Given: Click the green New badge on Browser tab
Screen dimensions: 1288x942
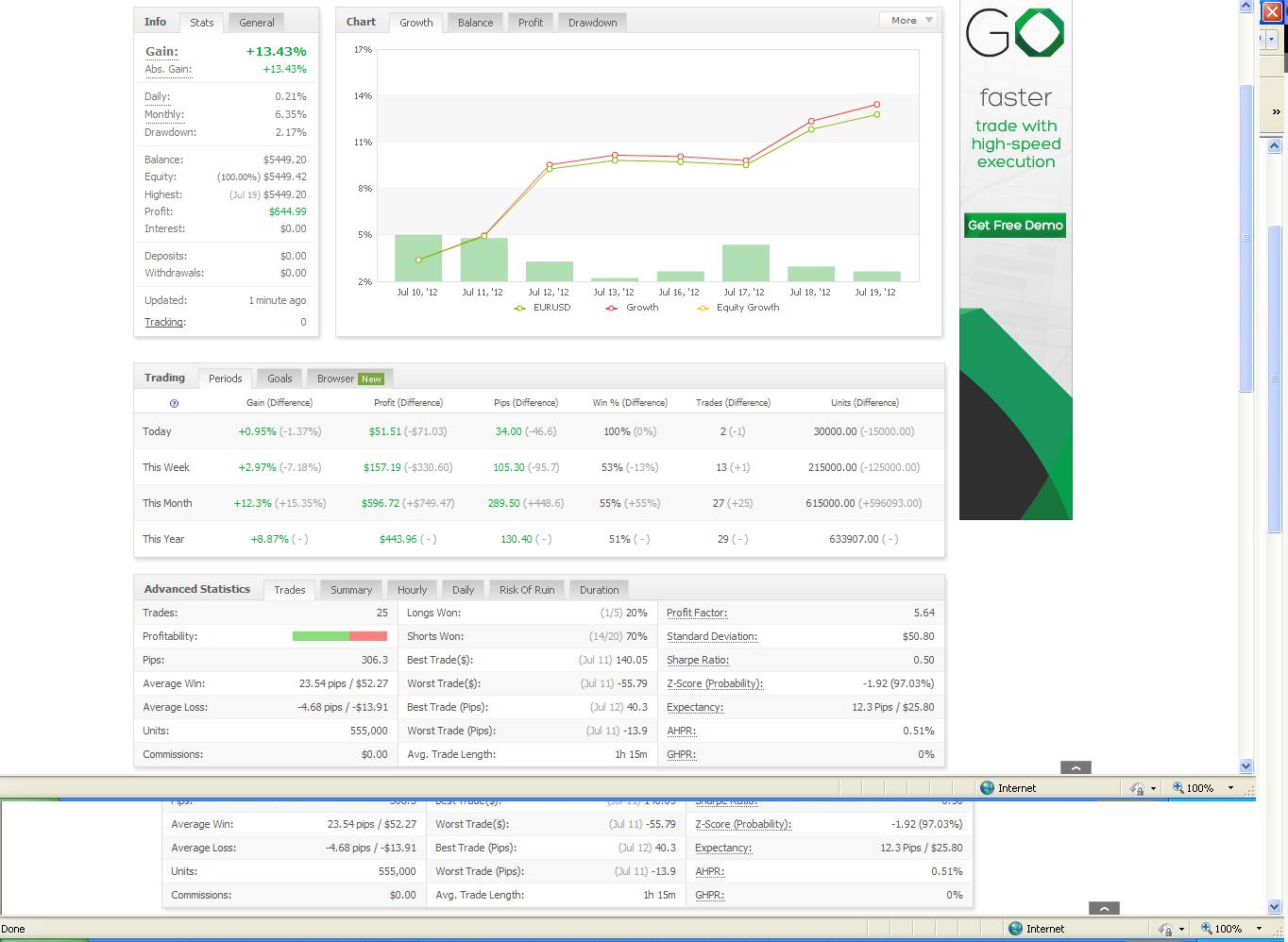Looking at the screenshot, I should (371, 378).
